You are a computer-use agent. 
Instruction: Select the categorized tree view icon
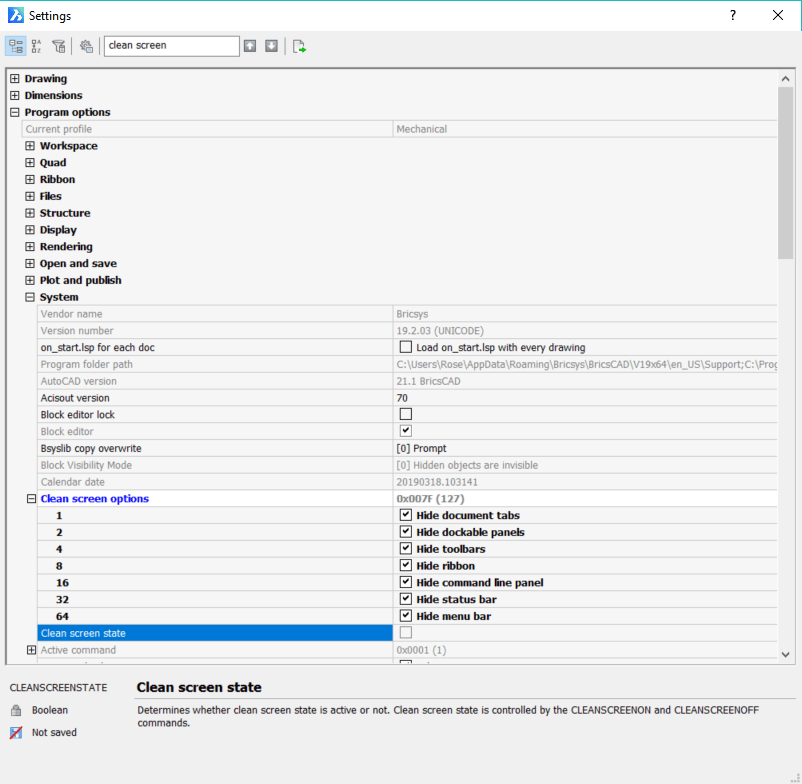(15, 45)
